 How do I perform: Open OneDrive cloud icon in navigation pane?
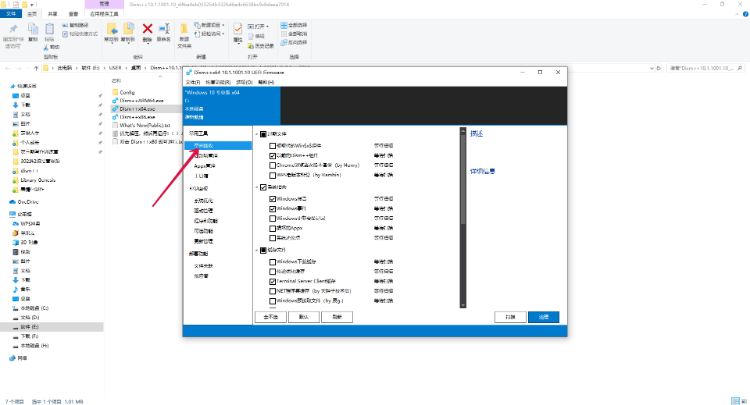point(13,202)
